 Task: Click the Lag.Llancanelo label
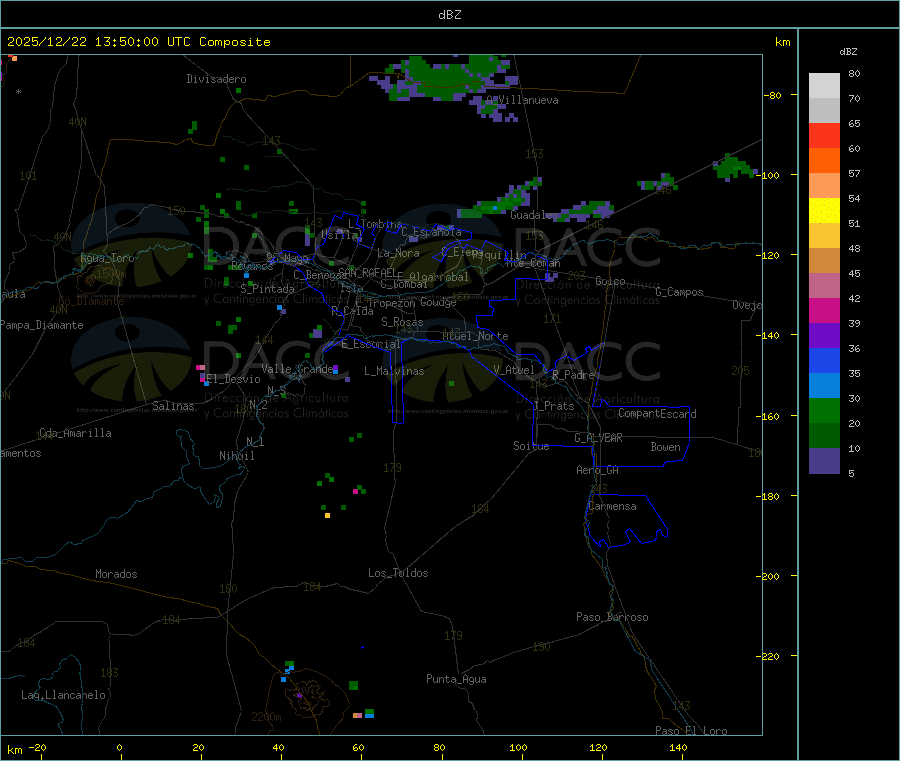64,695
